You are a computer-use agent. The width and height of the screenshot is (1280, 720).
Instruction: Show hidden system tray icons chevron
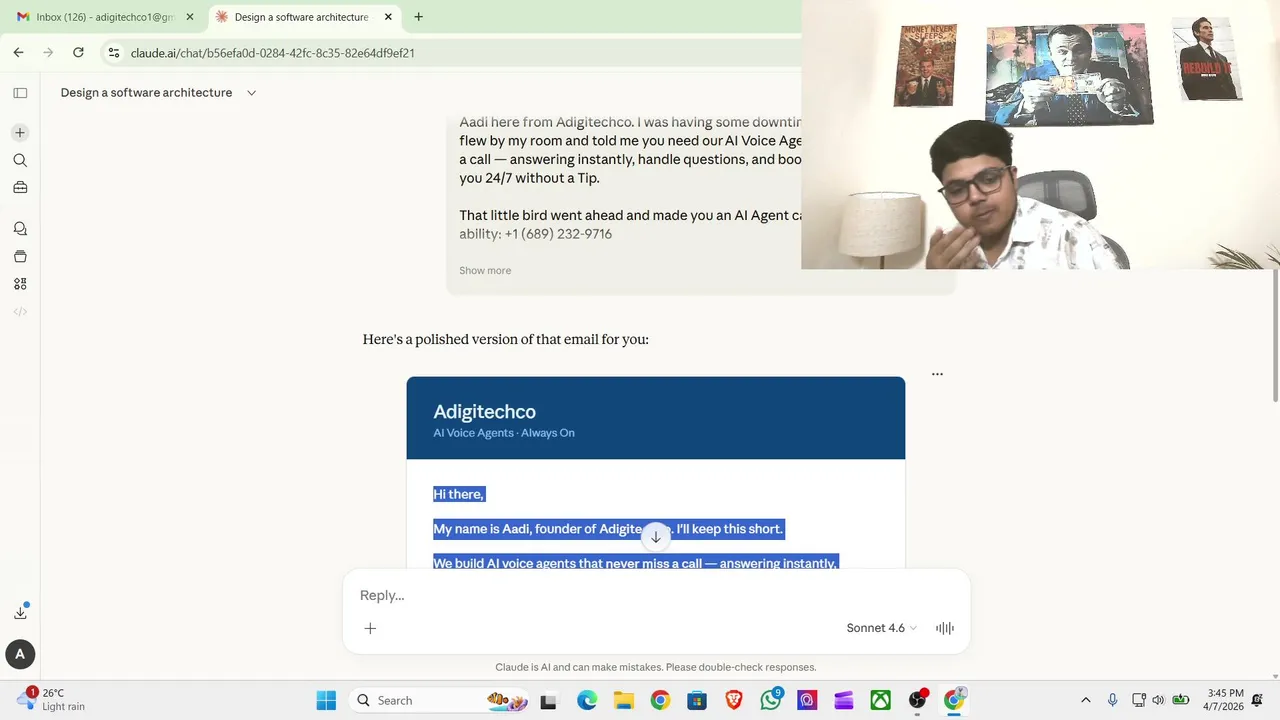1086,701
